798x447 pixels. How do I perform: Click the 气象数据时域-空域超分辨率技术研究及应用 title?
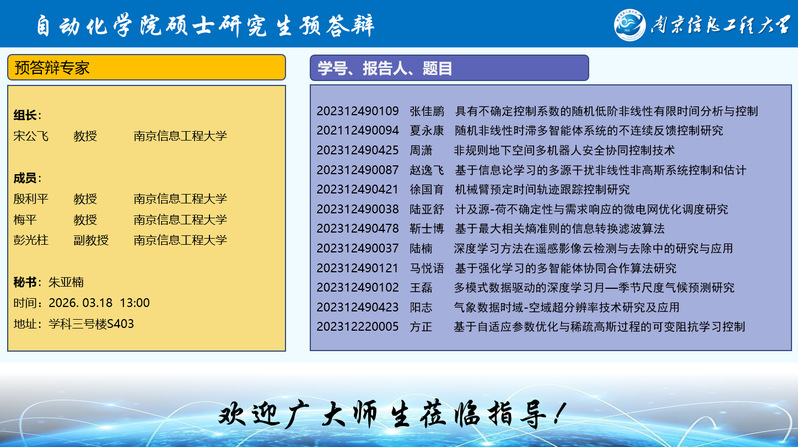pyautogui.click(x=566, y=307)
